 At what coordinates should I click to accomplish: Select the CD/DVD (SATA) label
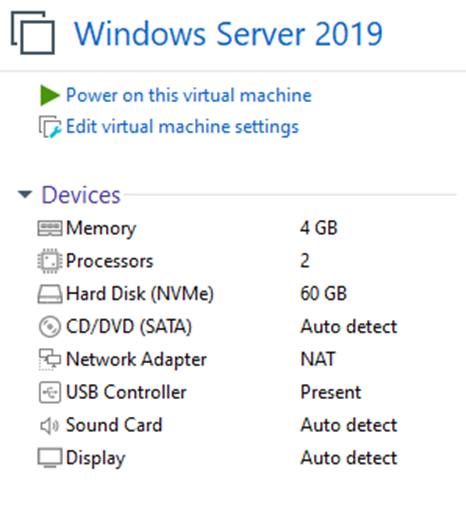129,327
